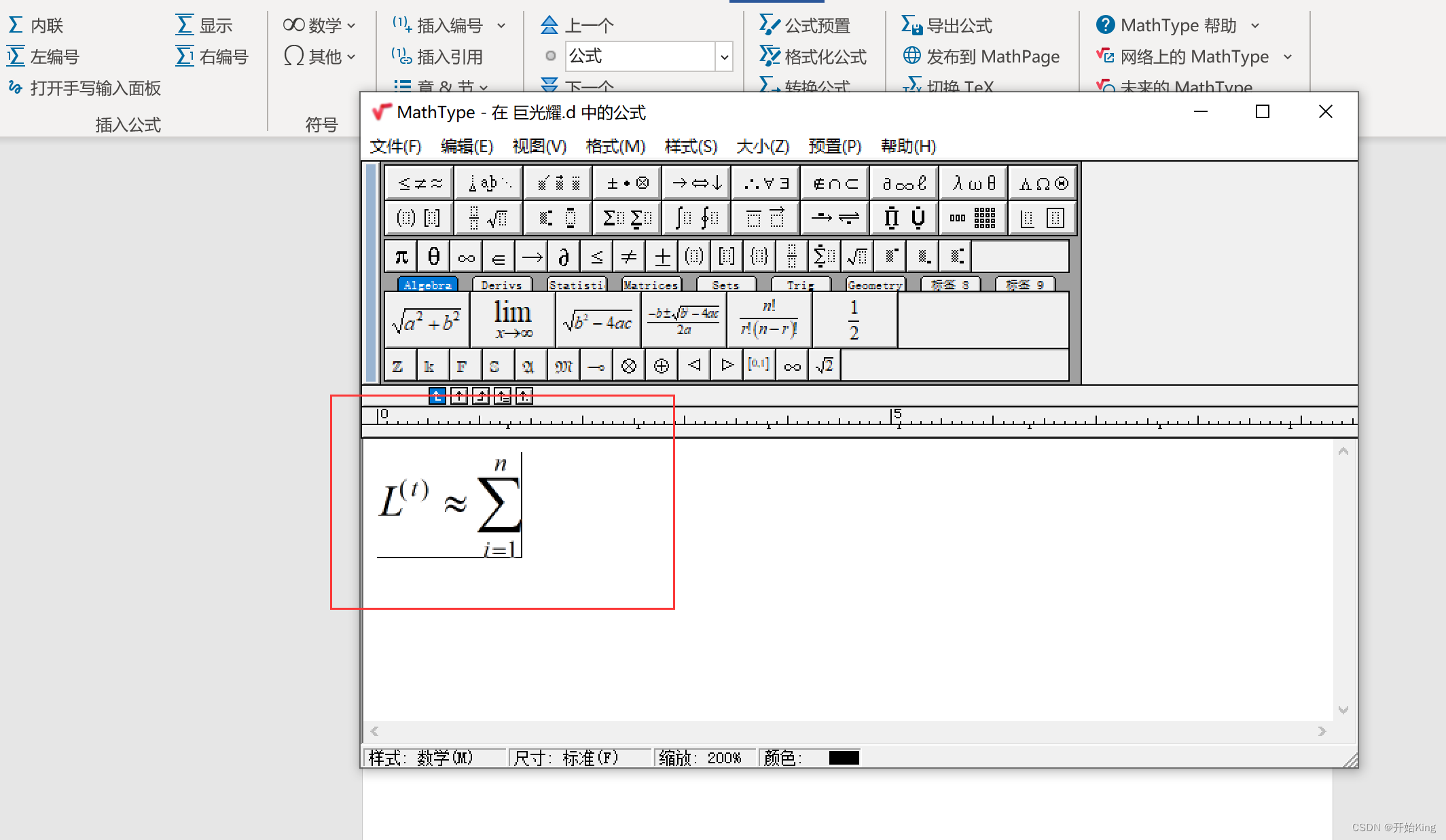Expand the 插入编号 dropdown

coord(502,24)
